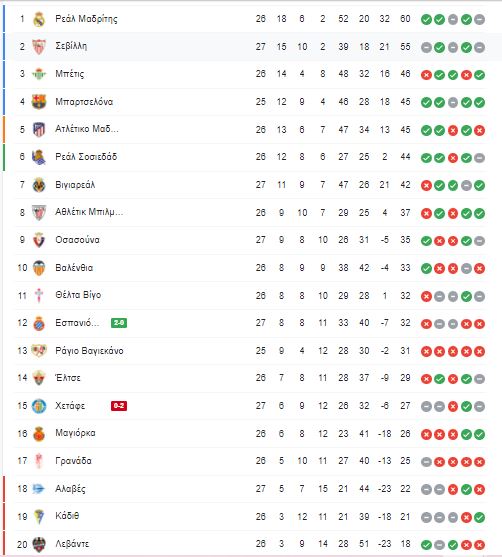Open the Ρεάλ Μαδρίτης team link

86,19
